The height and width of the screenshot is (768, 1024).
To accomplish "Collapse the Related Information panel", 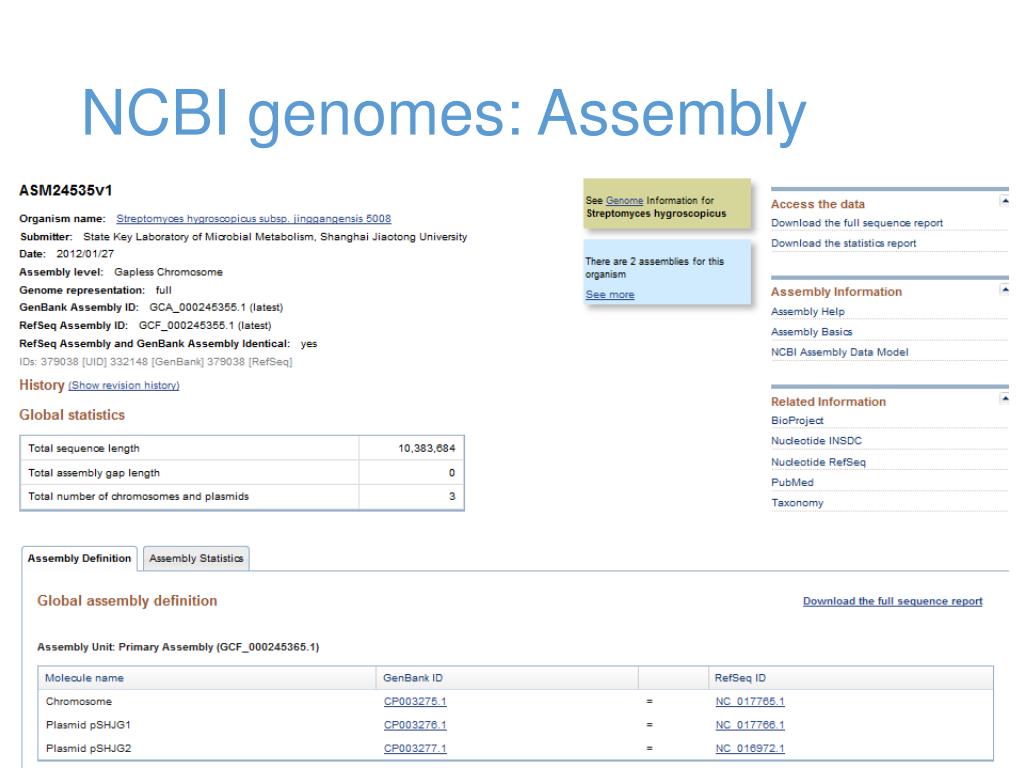I will click(1004, 398).
